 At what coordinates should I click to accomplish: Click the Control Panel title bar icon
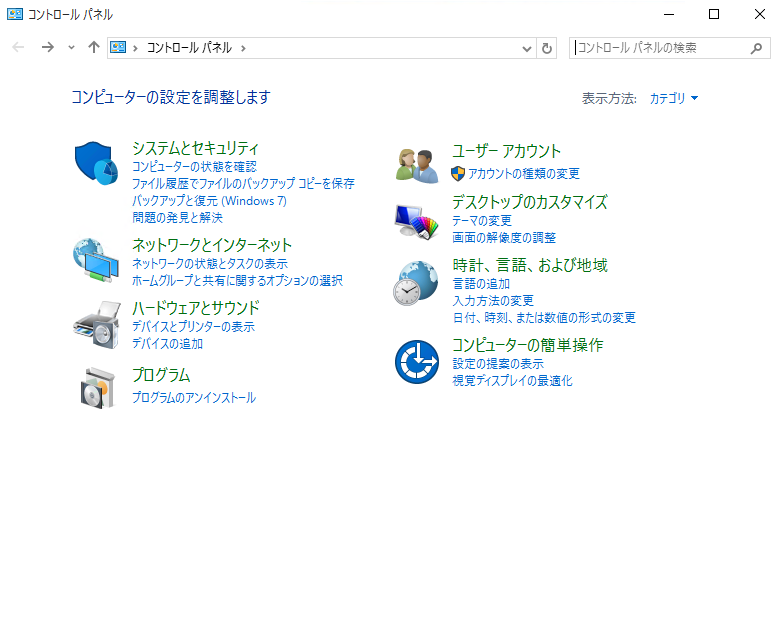click(x=15, y=14)
